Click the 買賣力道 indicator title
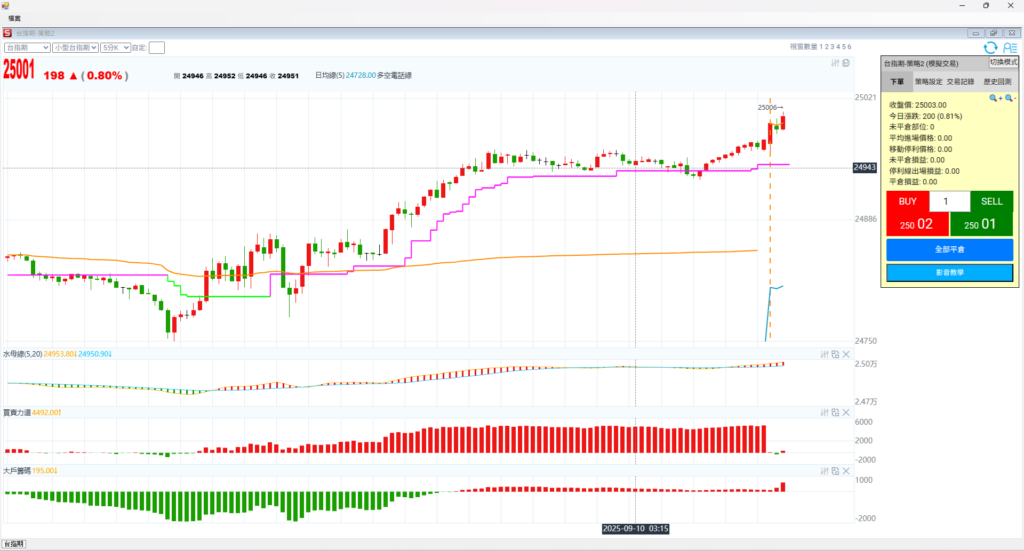The image size is (1024, 551). (x=17, y=413)
